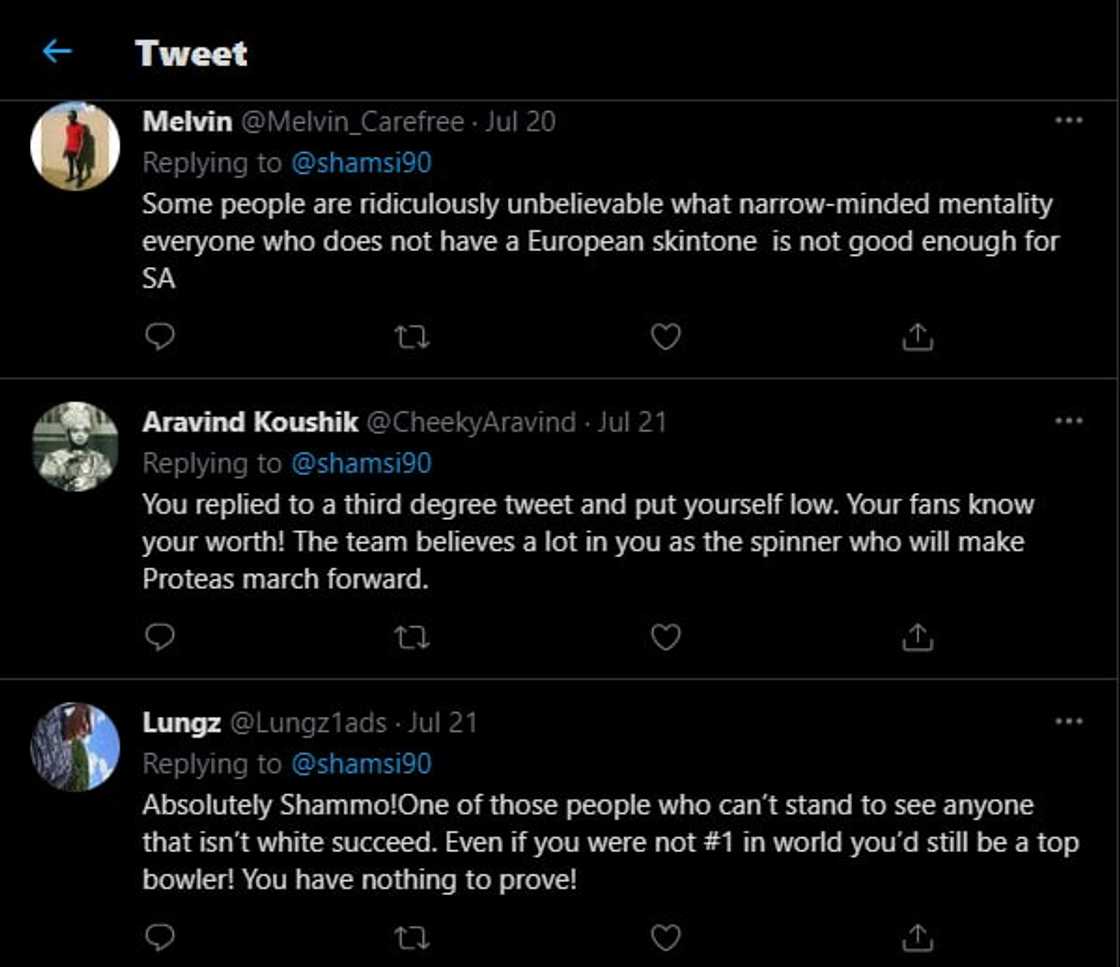Like Melvin's tweet with the heart
The width and height of the screenshot is (1120, 967).
coord(665,338)
